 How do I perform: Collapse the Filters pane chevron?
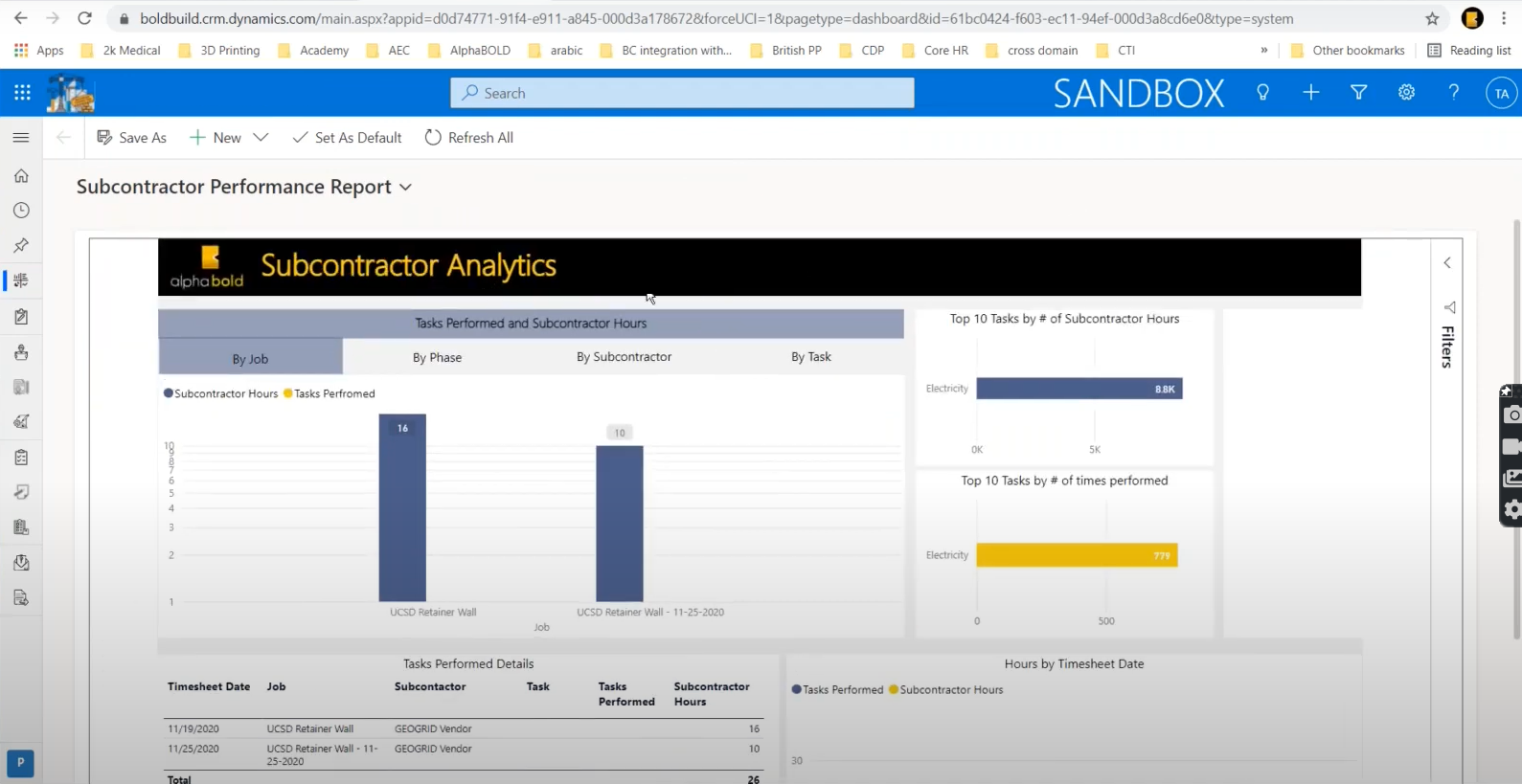pyautogui.click(x=1447, y=263)
